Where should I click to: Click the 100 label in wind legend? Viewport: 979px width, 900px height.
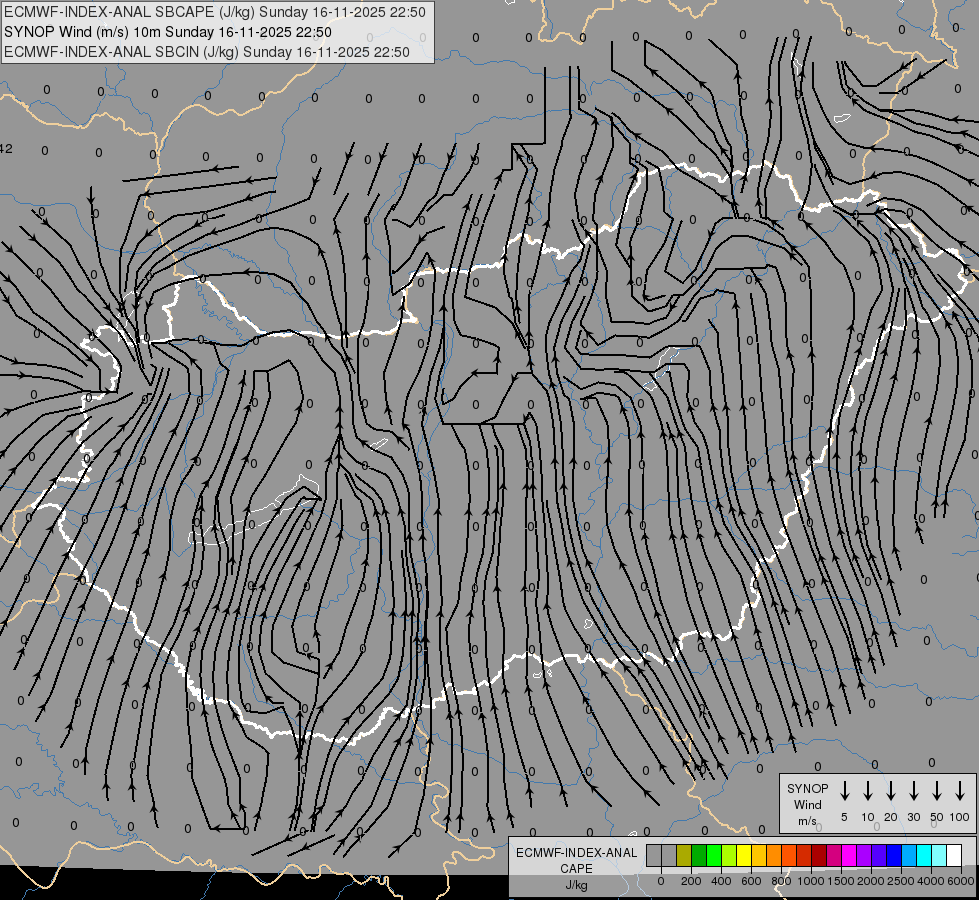tap(959, 817)
